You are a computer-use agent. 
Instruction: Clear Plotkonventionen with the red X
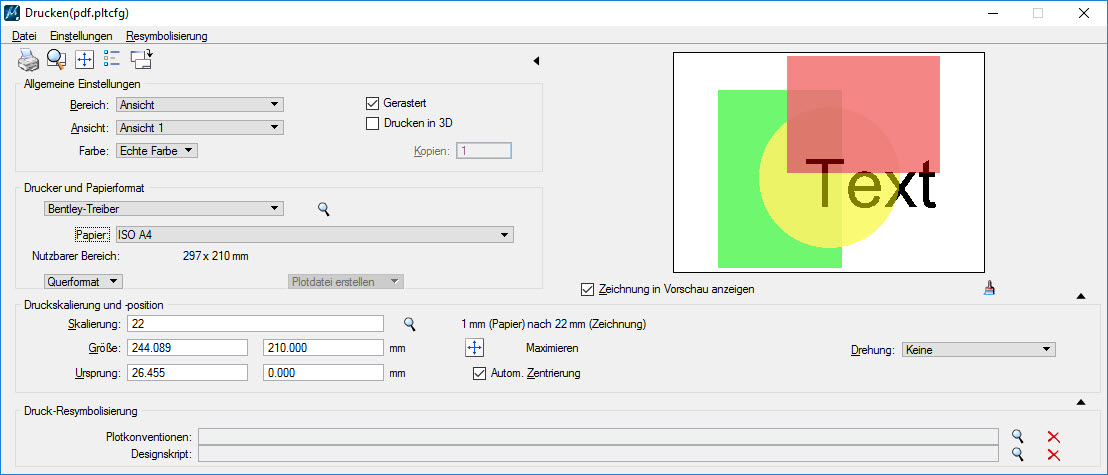click(1054, 438)
